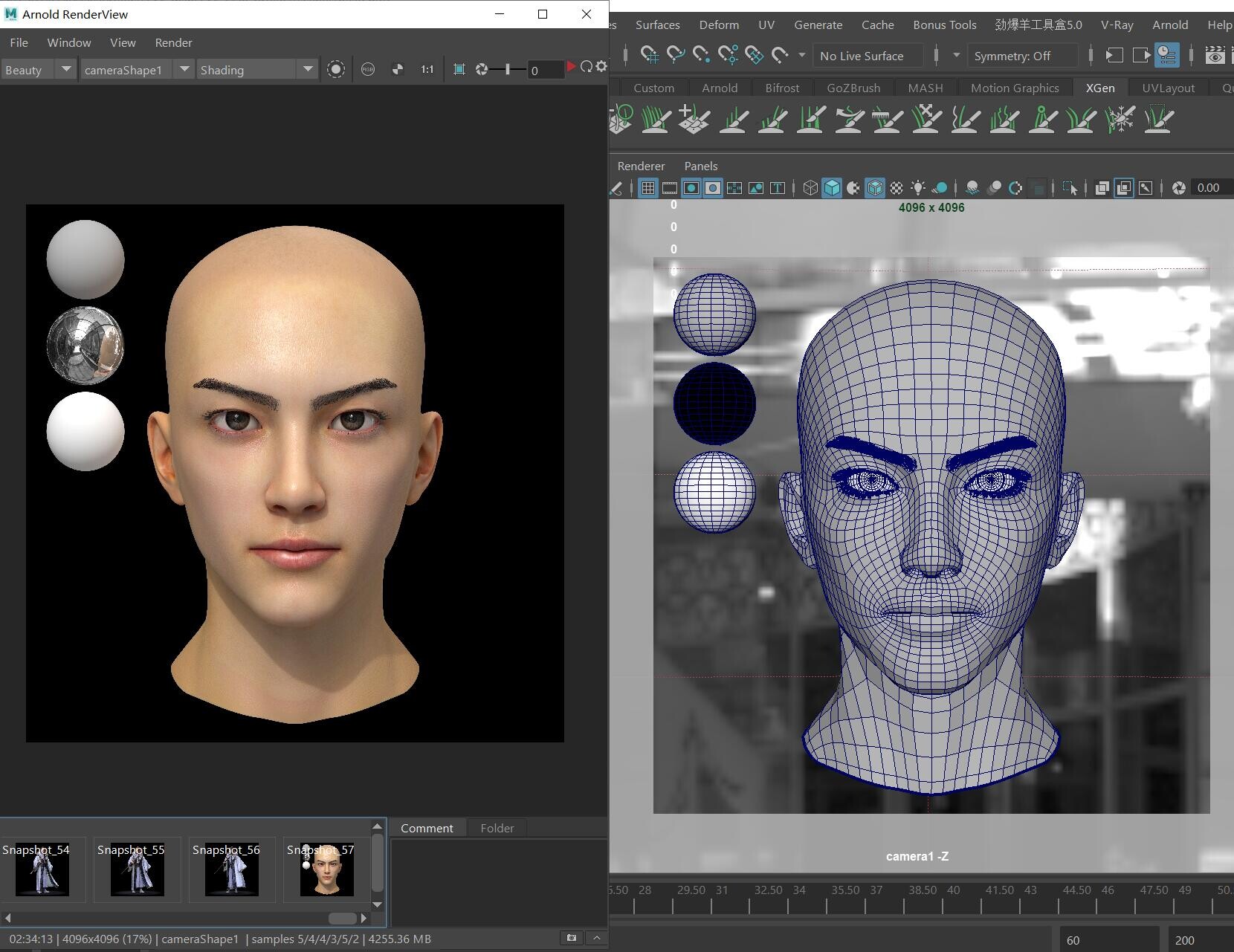Toggle the viewport grid display
The height and width of the screenshot is (952, 1234).
(x=648, y=188)
